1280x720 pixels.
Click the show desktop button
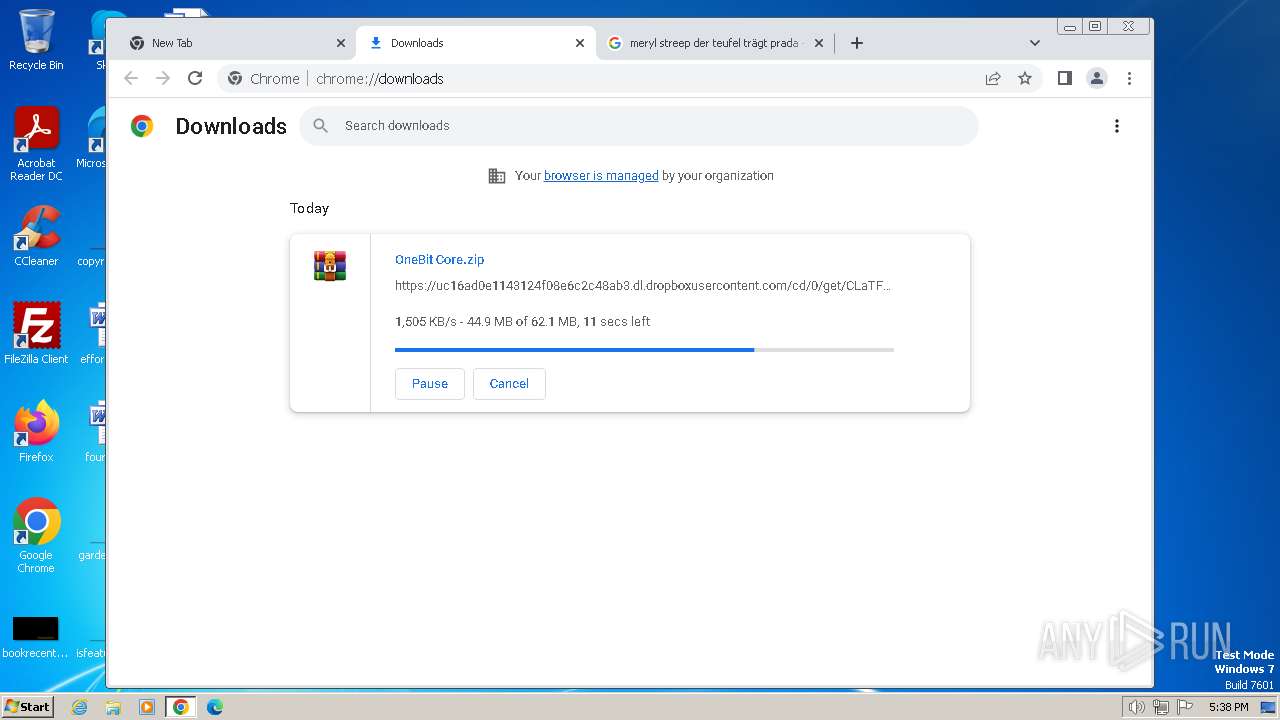click(x=1270, y=707)
